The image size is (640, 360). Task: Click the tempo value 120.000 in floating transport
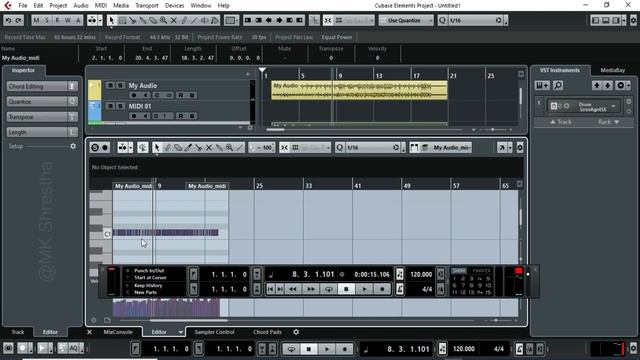tap(421, 274)
